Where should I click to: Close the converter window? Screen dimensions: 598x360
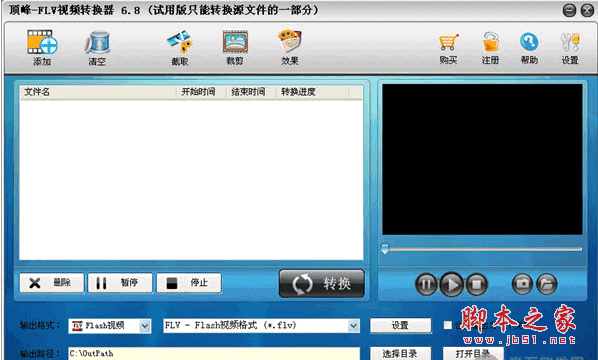tap(587, 10)
